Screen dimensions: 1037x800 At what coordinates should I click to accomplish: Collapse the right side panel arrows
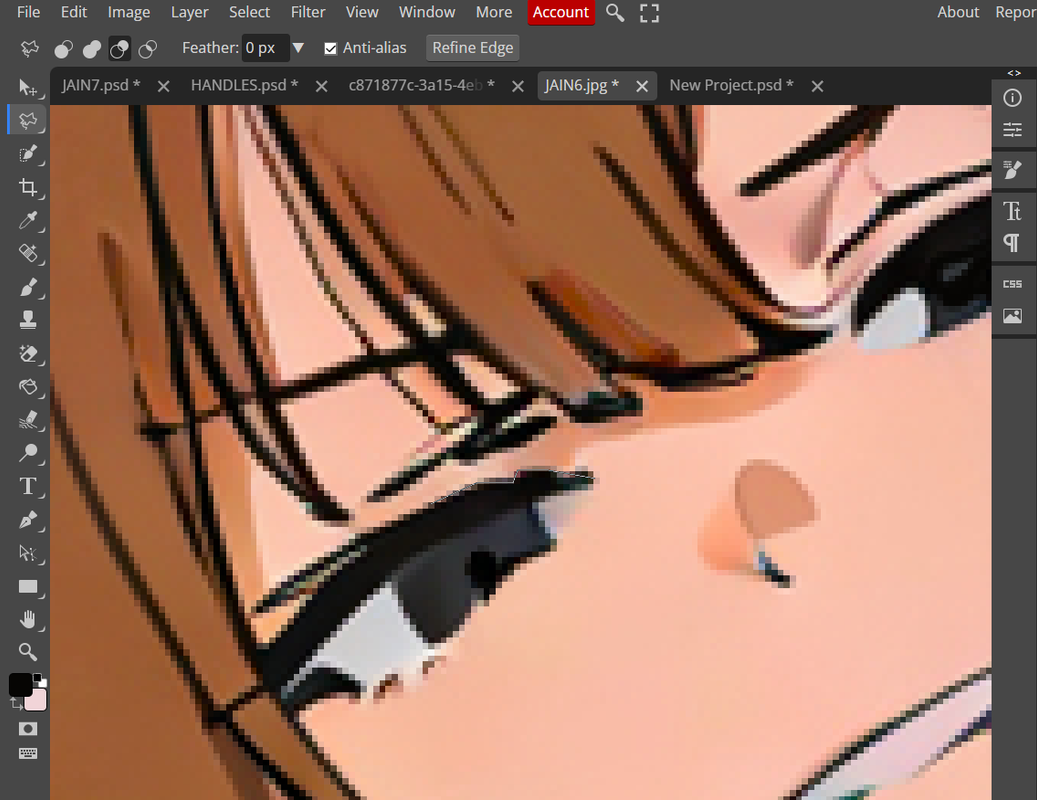(1014, 73)
